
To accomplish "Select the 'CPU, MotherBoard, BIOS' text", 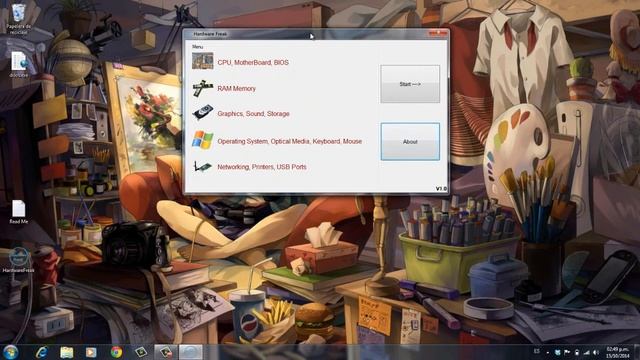I will [253, 62].
